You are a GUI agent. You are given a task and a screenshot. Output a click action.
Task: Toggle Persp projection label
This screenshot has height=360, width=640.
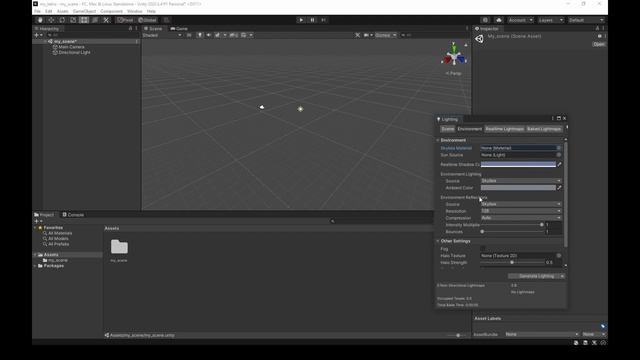454,73
